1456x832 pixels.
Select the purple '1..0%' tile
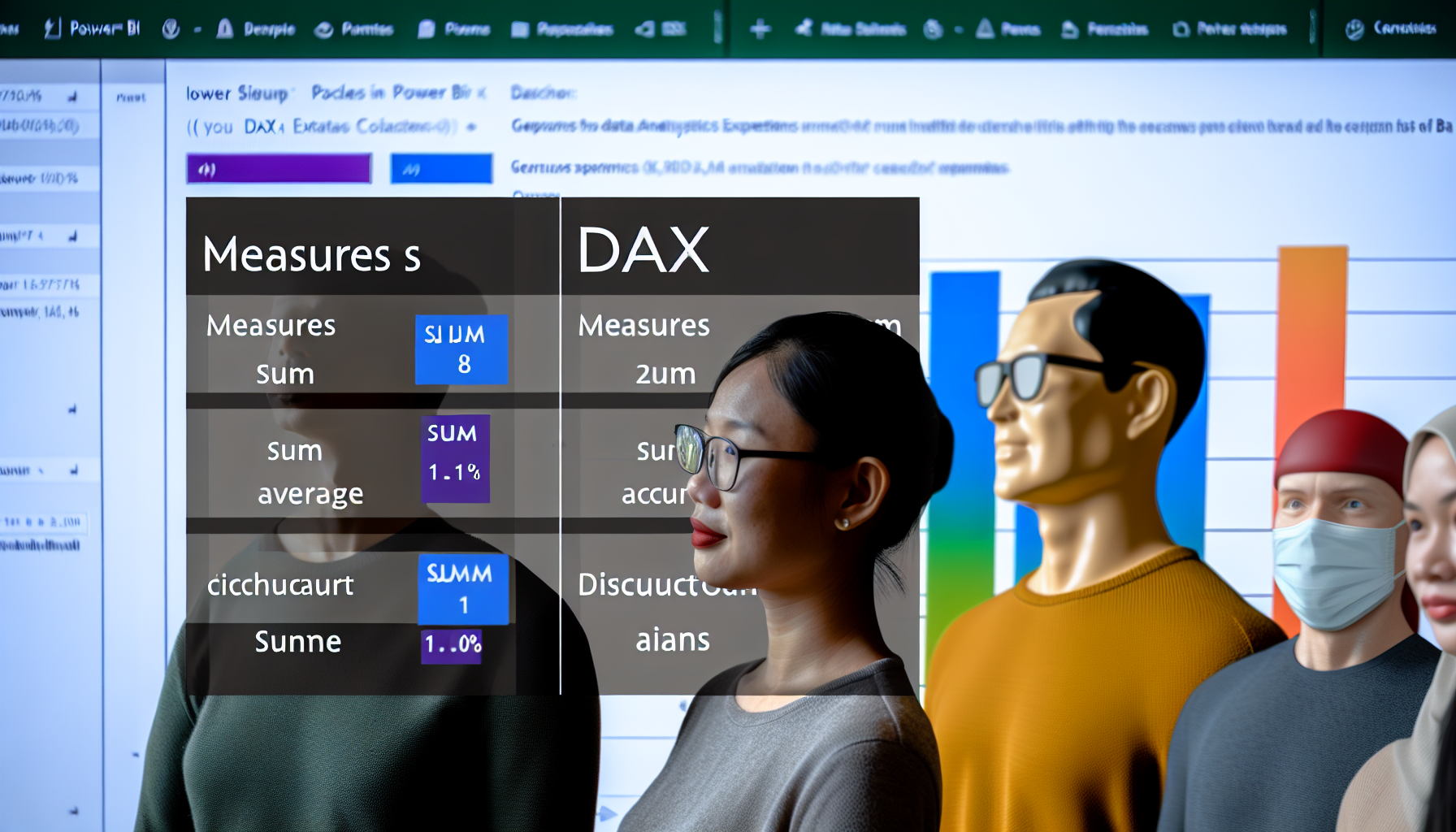pos(452,645)
